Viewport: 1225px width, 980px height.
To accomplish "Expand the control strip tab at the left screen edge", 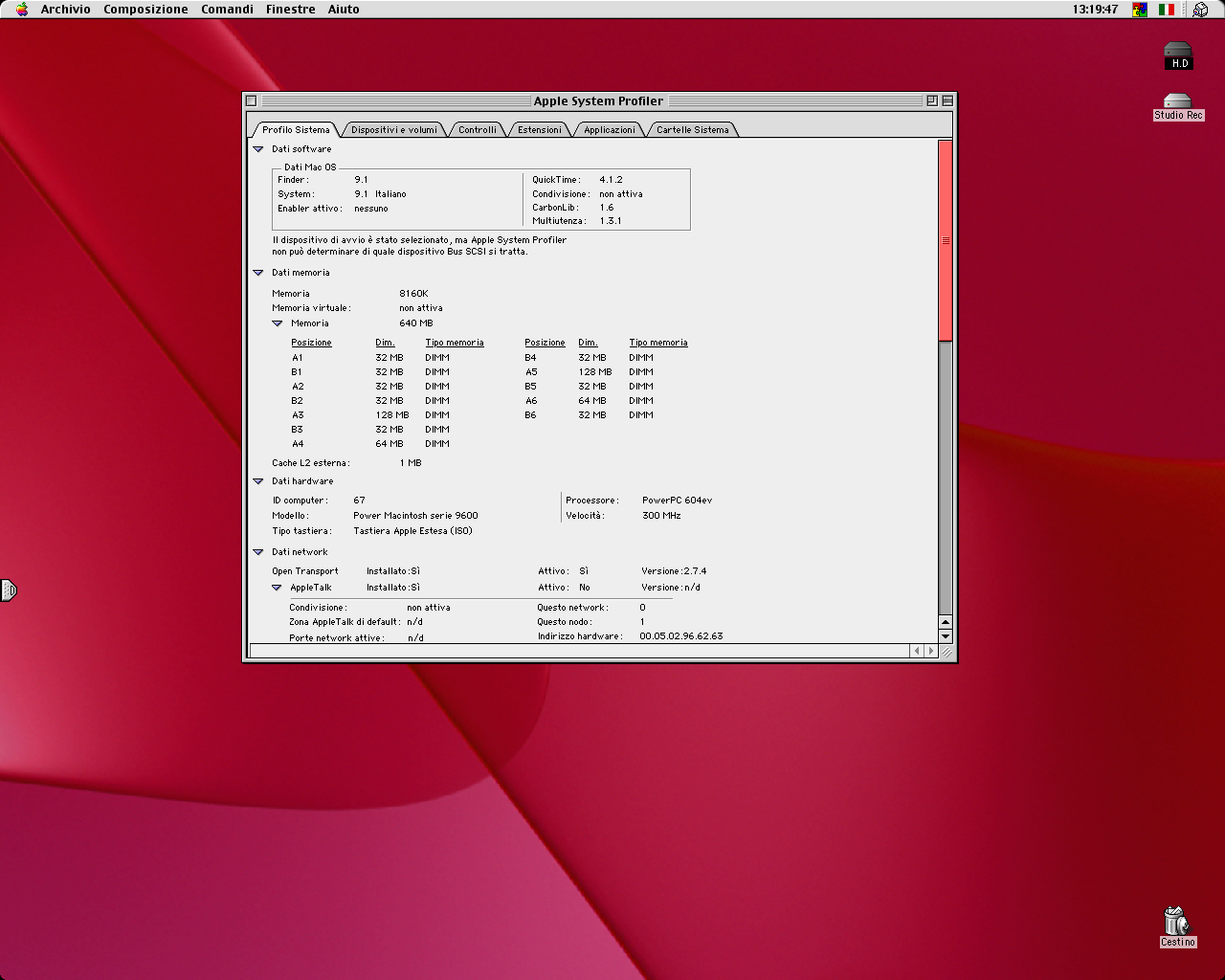I will [8, 590].
